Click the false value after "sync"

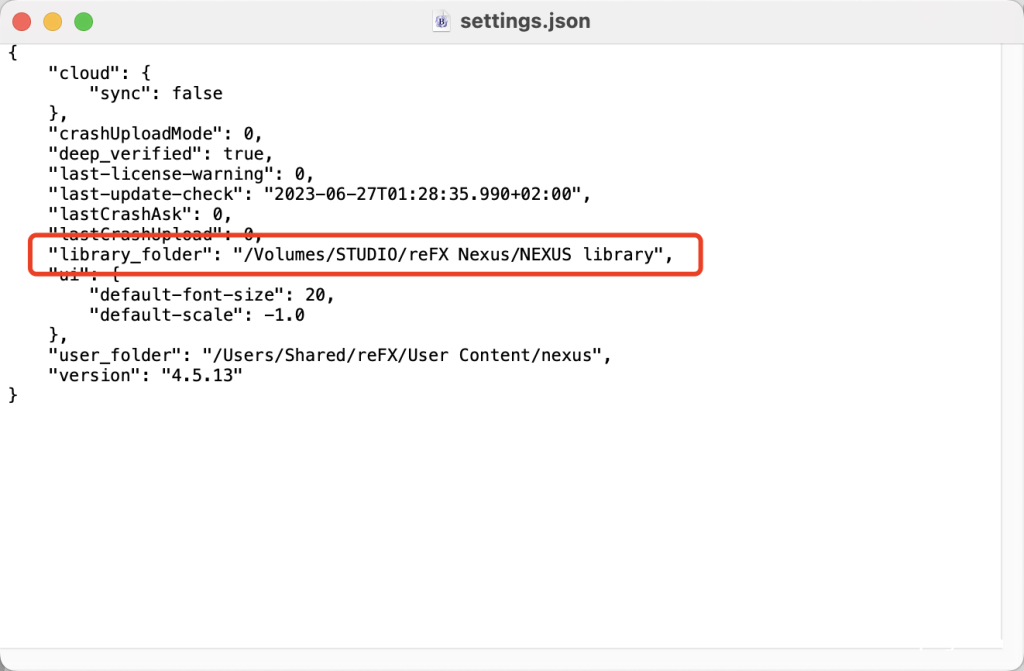click(x=197, y=93)
